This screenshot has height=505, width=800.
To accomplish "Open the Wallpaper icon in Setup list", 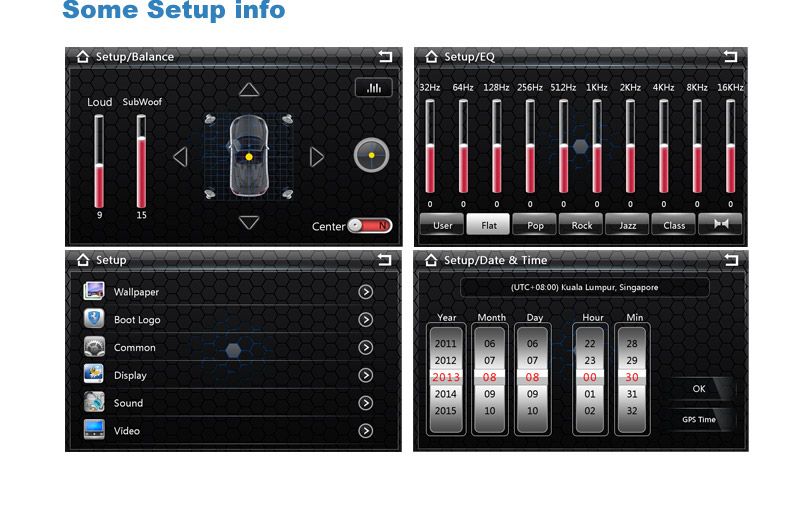I will pyautogui.click(x=95, y=292).
